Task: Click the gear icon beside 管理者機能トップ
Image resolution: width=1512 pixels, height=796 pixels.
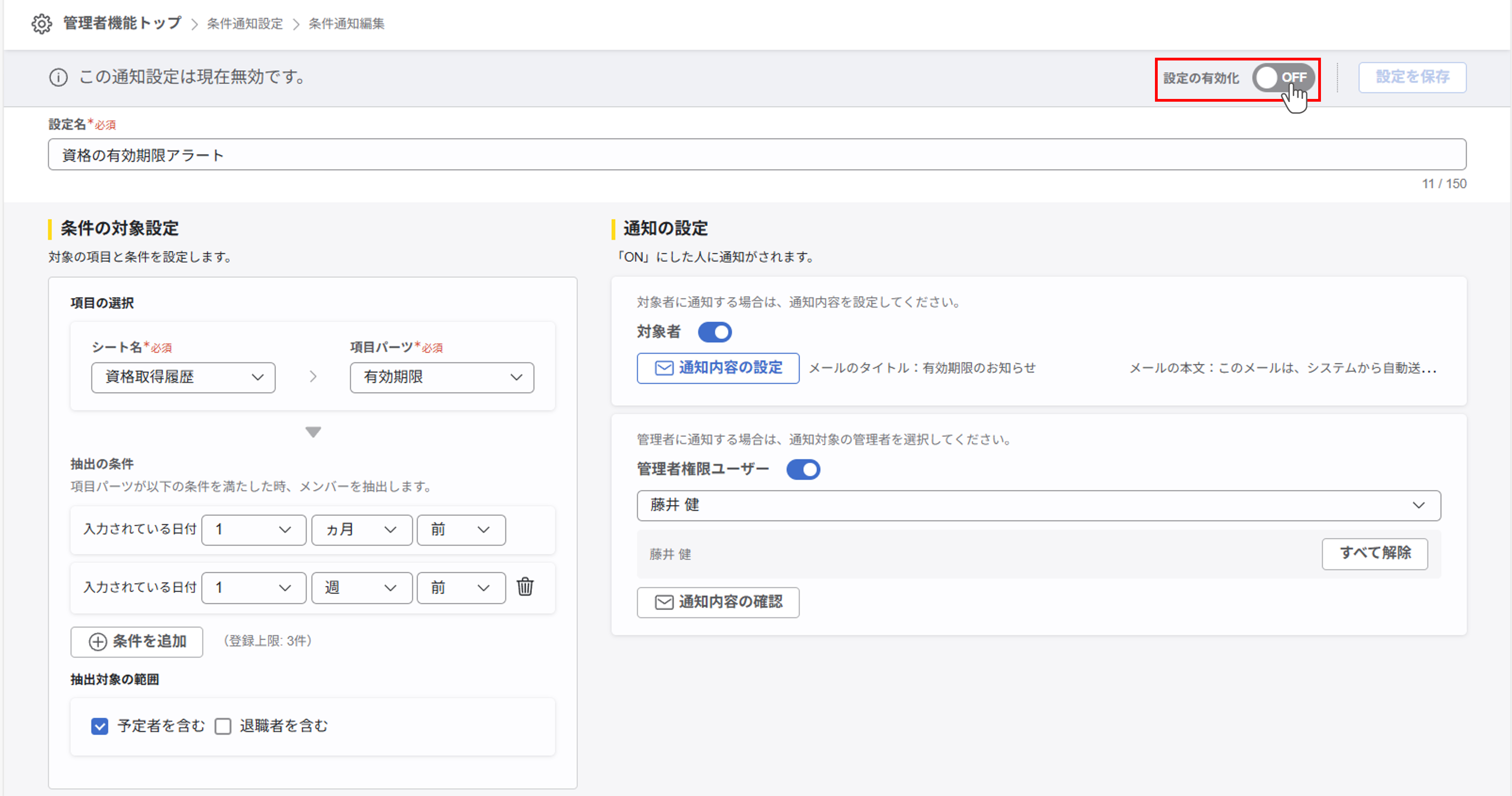Action: (x=42, y=23)
